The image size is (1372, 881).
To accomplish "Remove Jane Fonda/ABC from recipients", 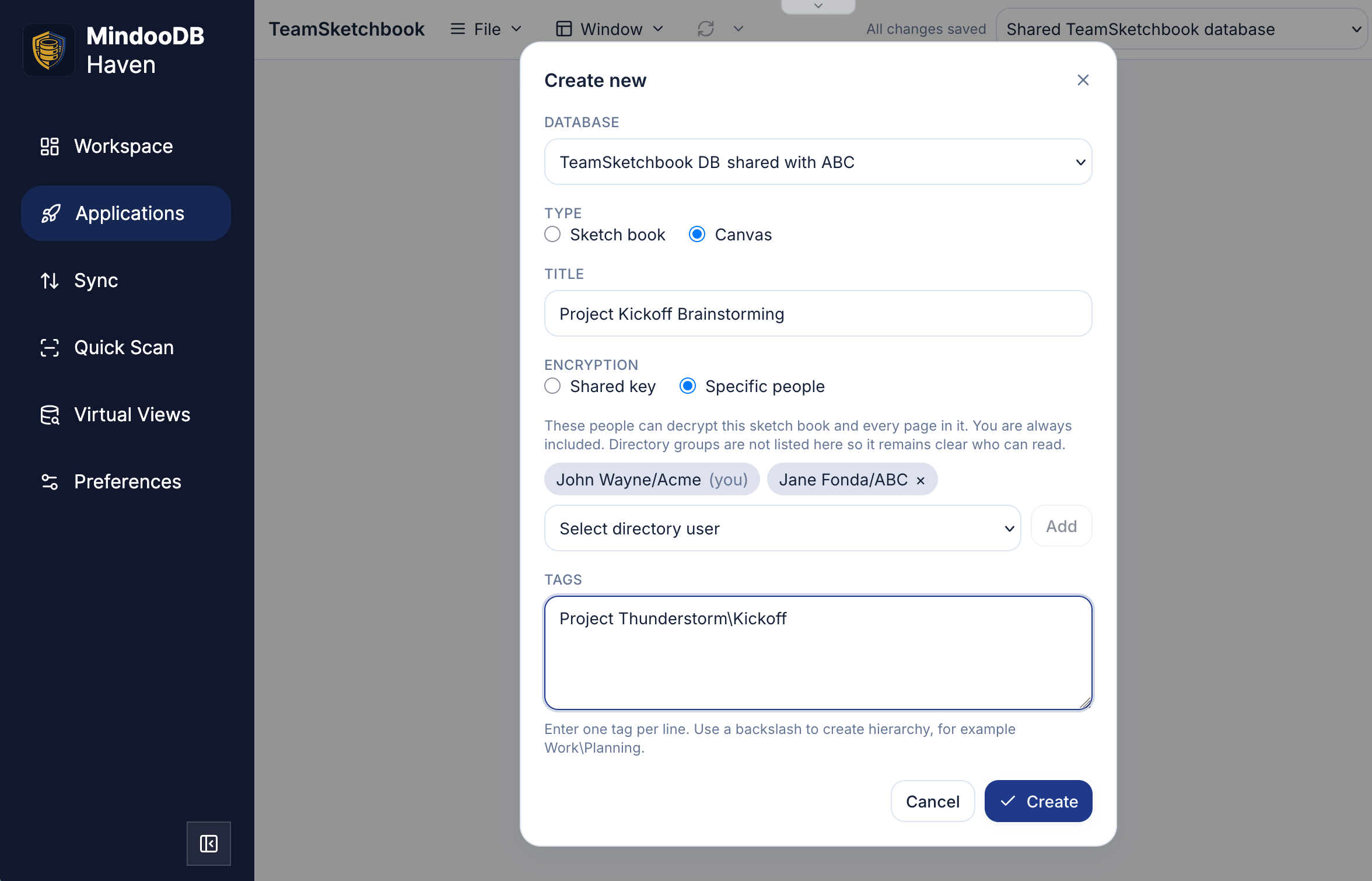I will [921, 481].
